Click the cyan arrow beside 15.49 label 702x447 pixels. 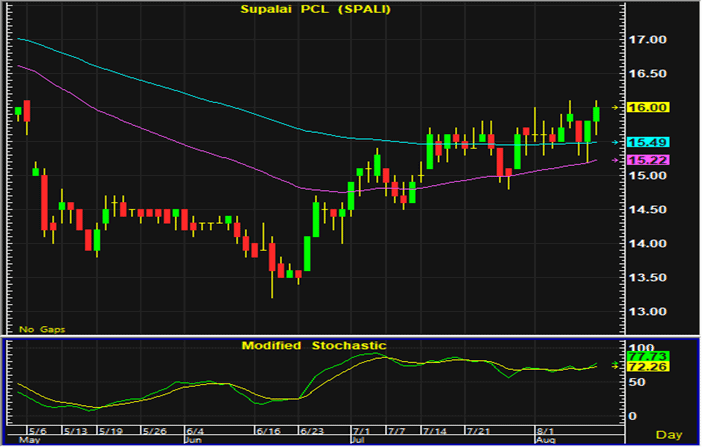click(613, 143)
